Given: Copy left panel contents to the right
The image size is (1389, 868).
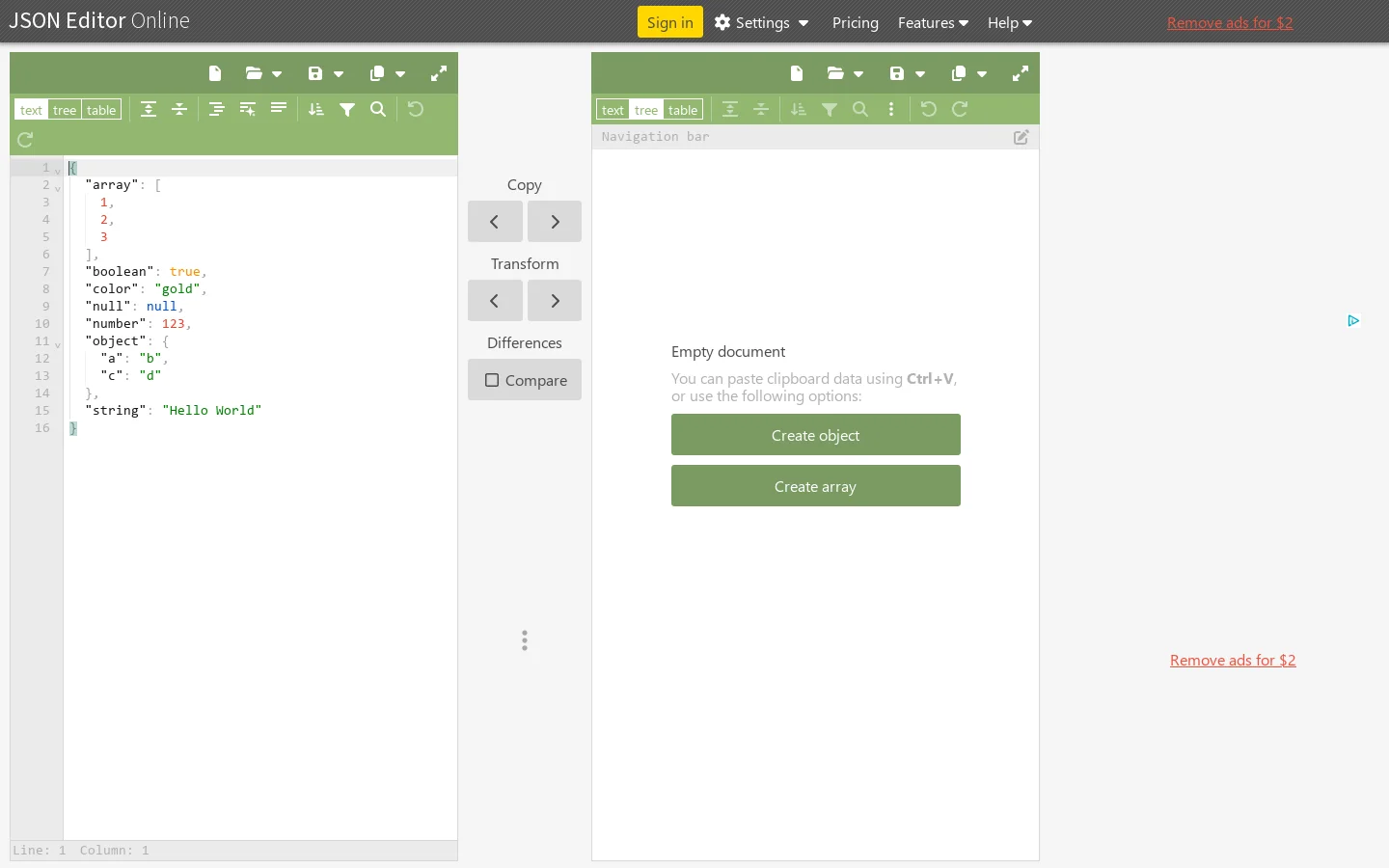Looking at the screenshot, I should click(555, 222).
